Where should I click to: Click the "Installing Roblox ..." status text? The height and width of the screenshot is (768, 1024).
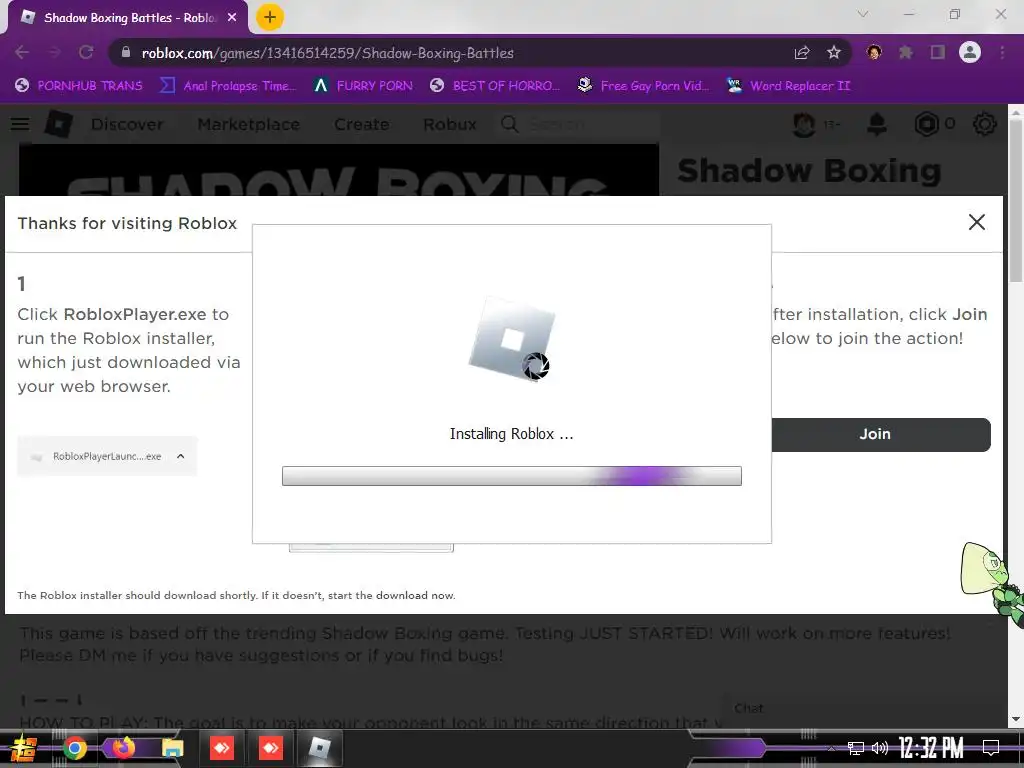511,434
